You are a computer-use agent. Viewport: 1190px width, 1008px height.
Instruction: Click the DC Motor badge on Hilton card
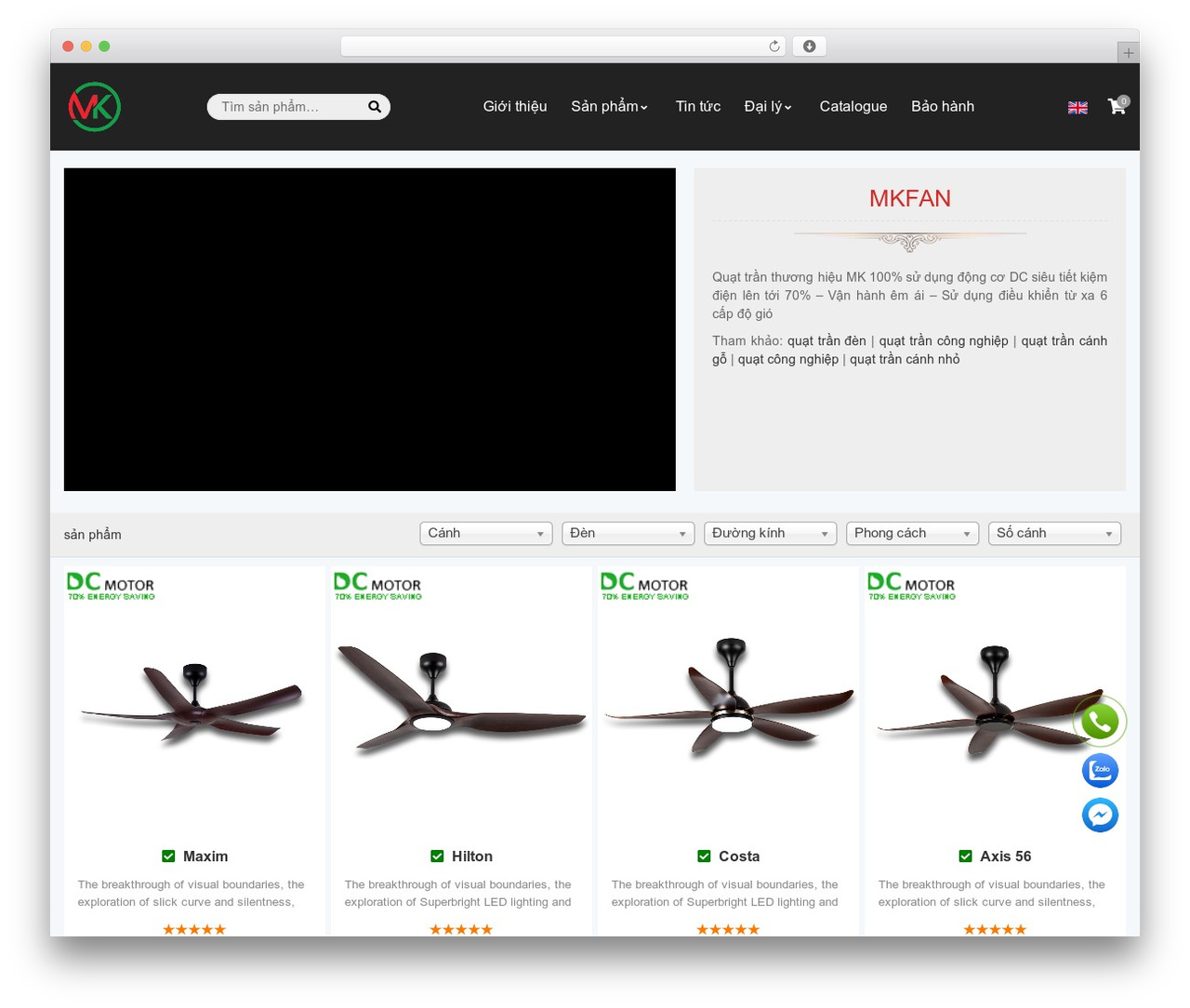point(377,586)
